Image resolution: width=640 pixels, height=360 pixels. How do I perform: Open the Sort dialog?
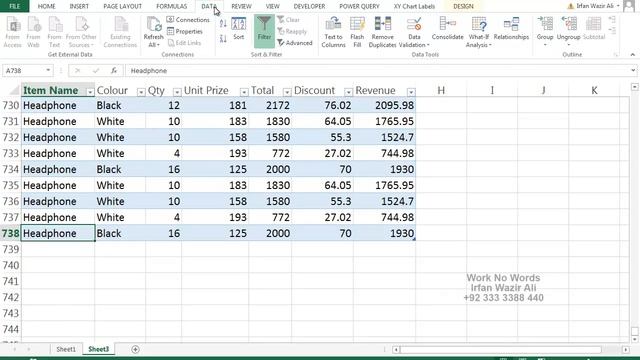pos(239,29)
